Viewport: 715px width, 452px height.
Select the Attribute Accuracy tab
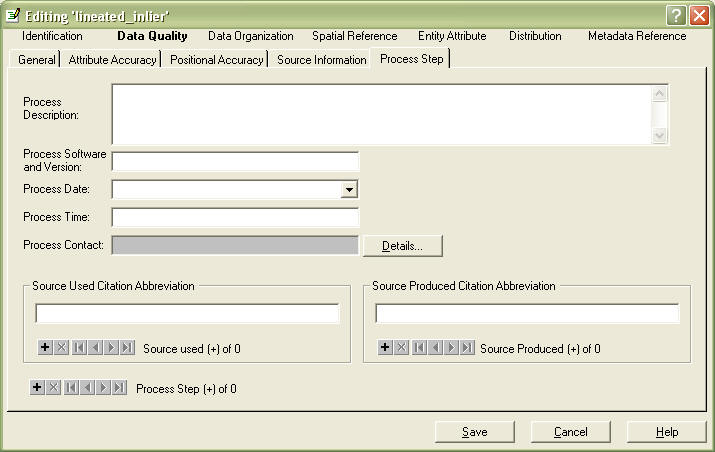(112, 60)
